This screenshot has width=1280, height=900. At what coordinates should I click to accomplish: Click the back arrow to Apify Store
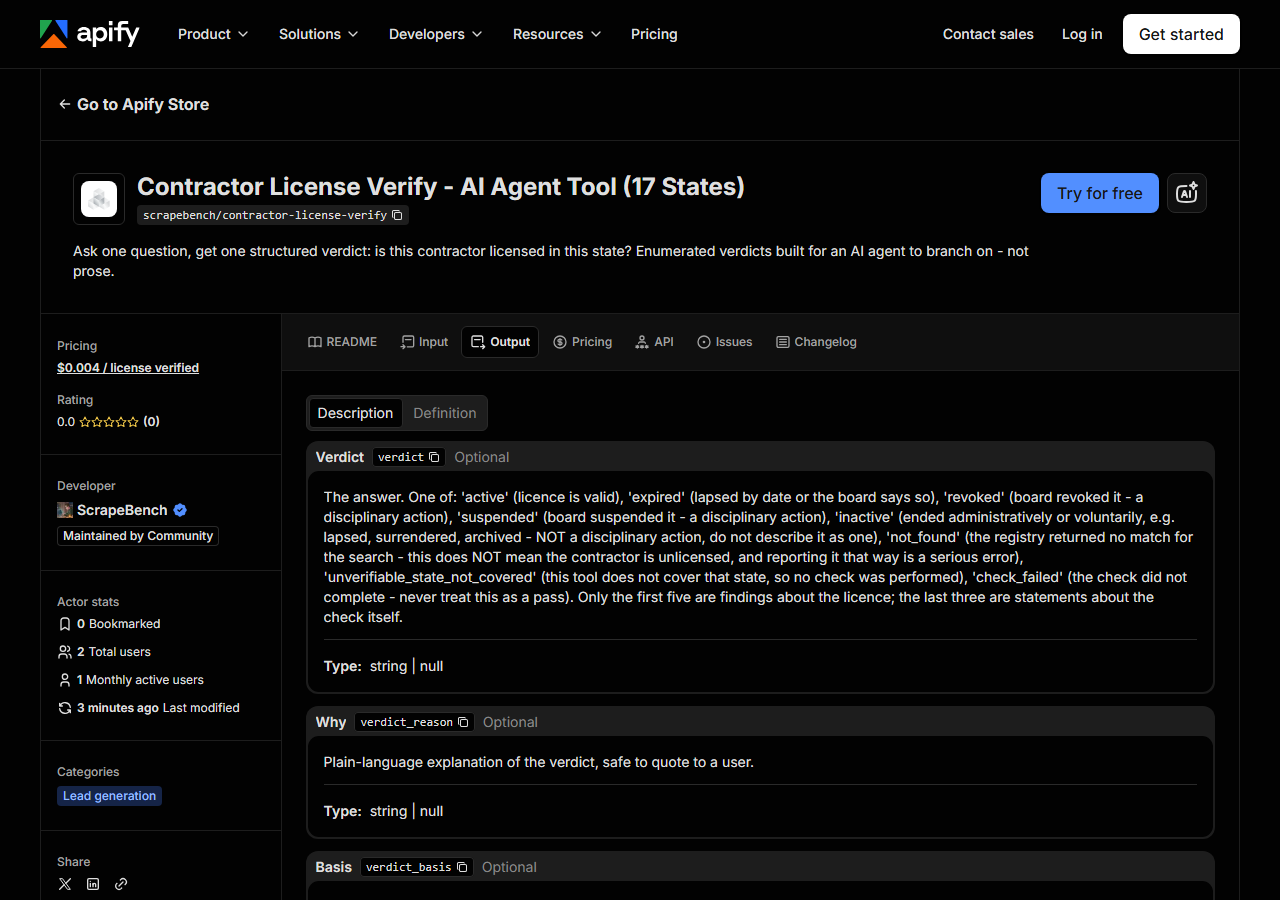(x=64, y=104)
